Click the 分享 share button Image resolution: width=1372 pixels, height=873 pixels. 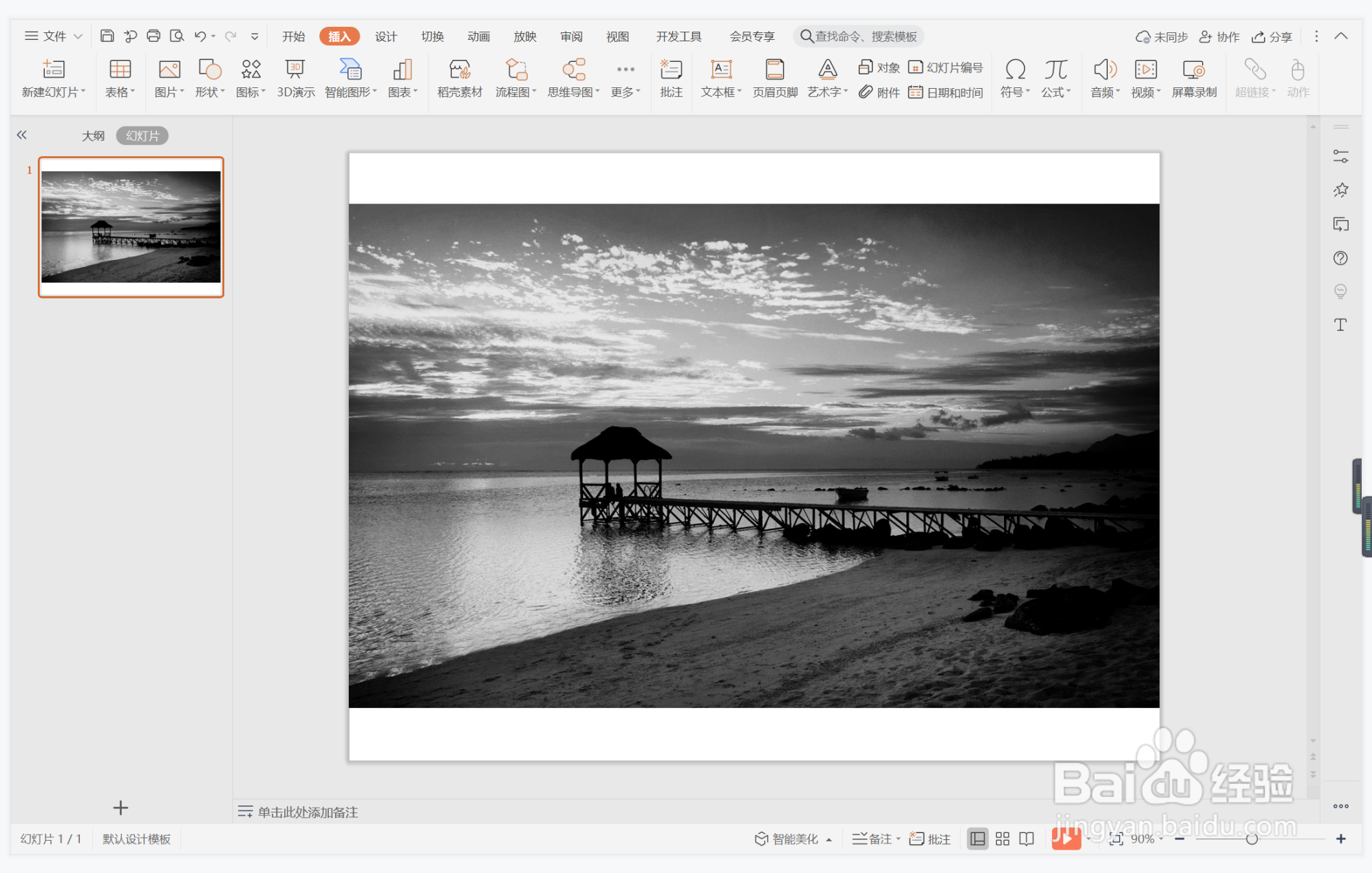coord(1272,36)
